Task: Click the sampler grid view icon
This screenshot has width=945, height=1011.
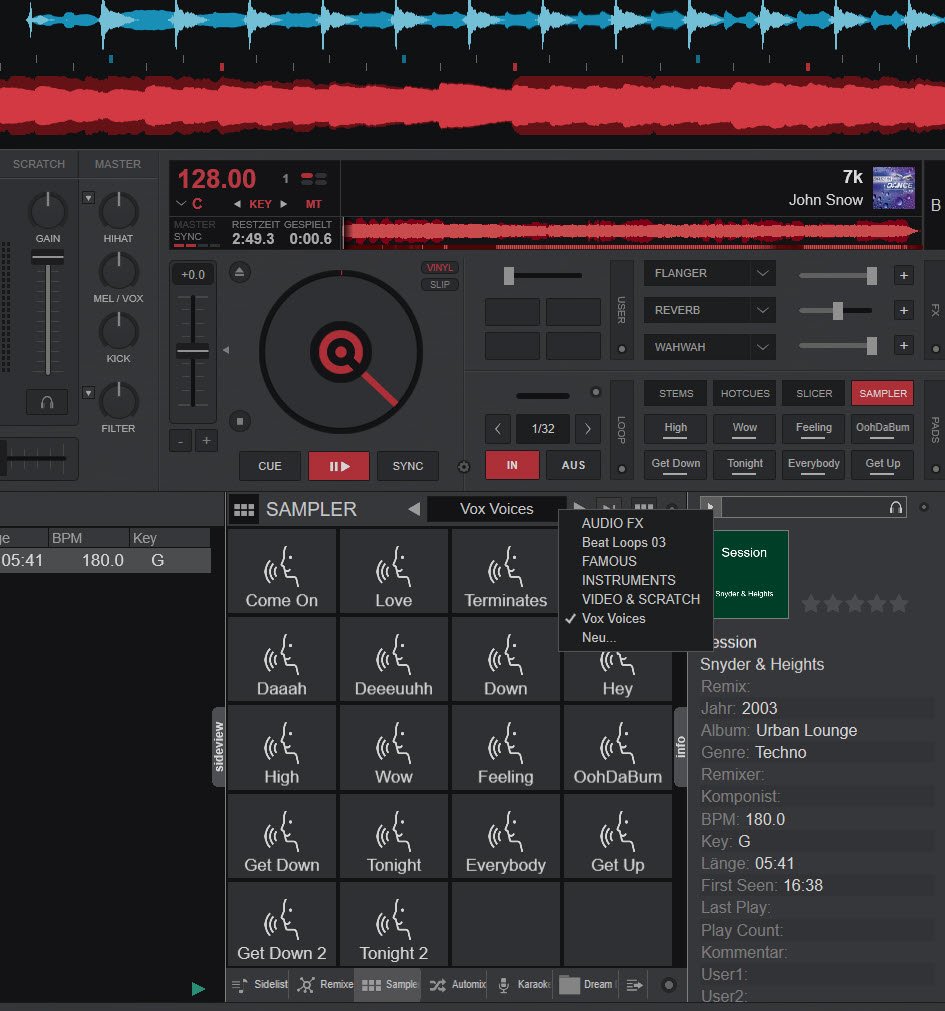Action: [x=243, y=510]
